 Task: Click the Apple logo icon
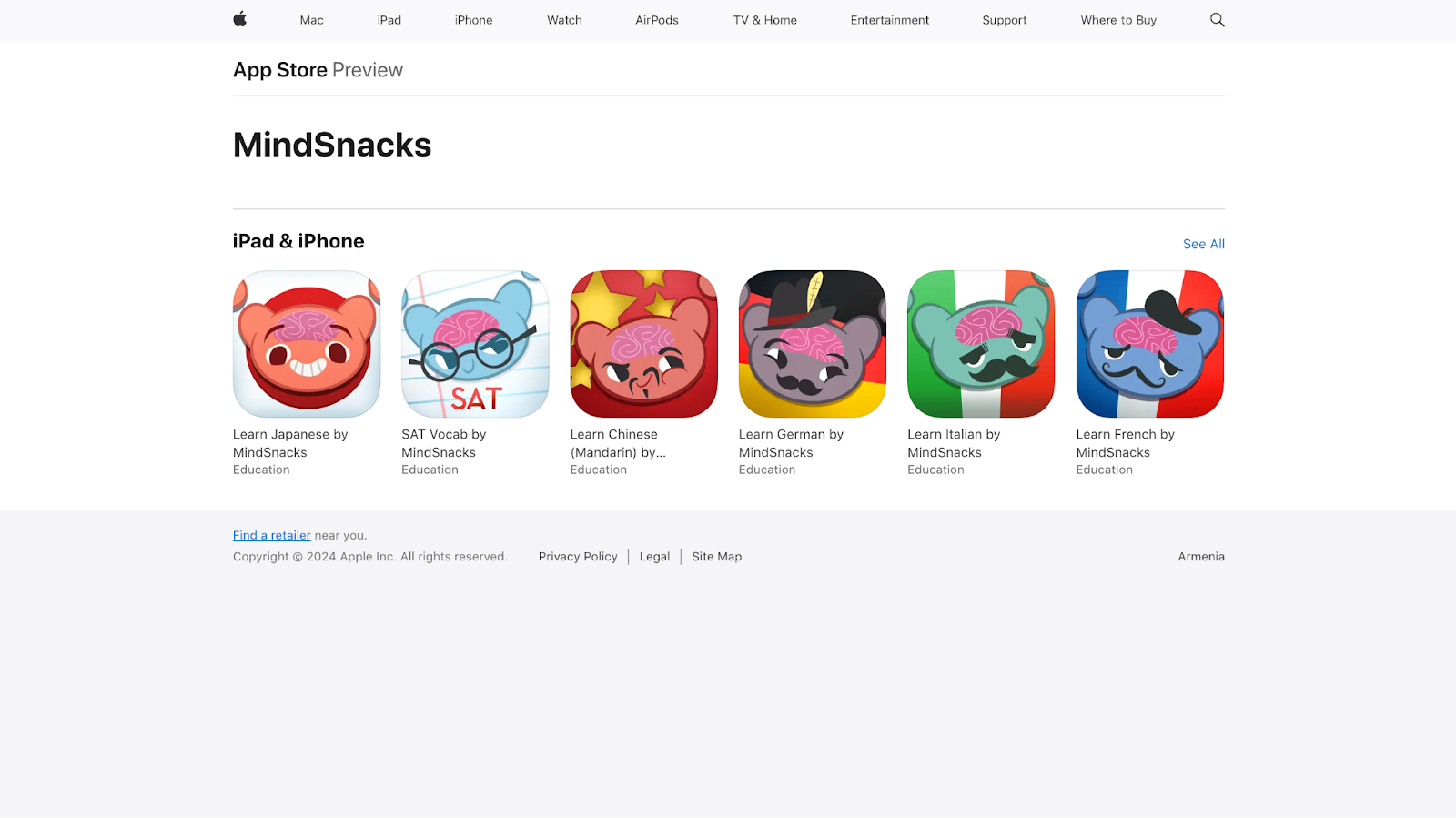tap(240, 19)
